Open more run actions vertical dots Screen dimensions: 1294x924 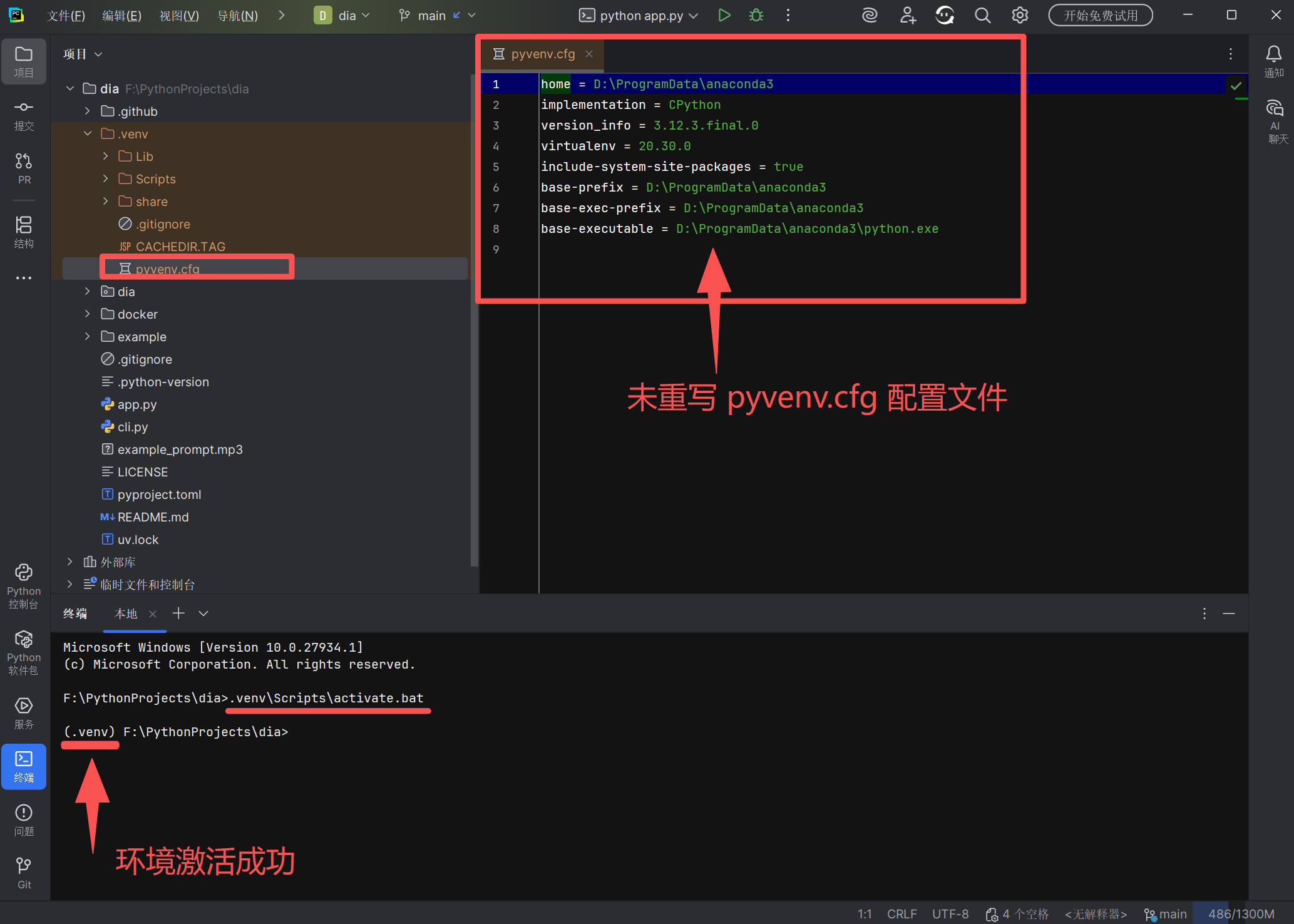pyautogui.click(x=788, y=16)
